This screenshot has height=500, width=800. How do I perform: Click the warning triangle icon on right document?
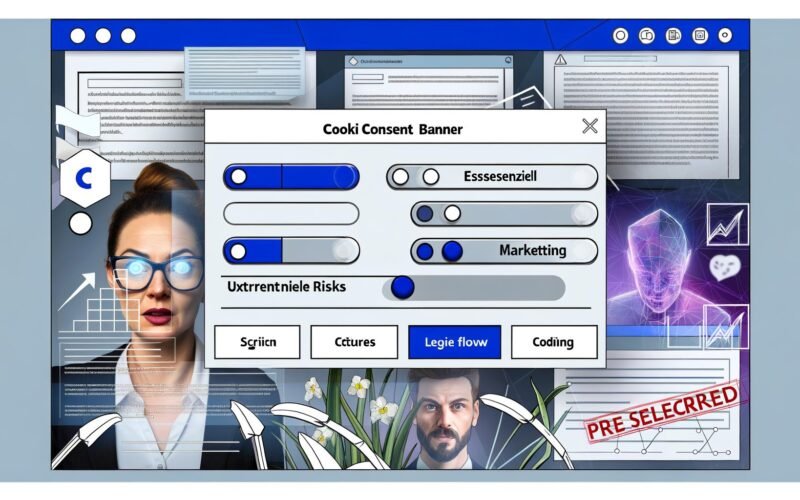(561, 60)
